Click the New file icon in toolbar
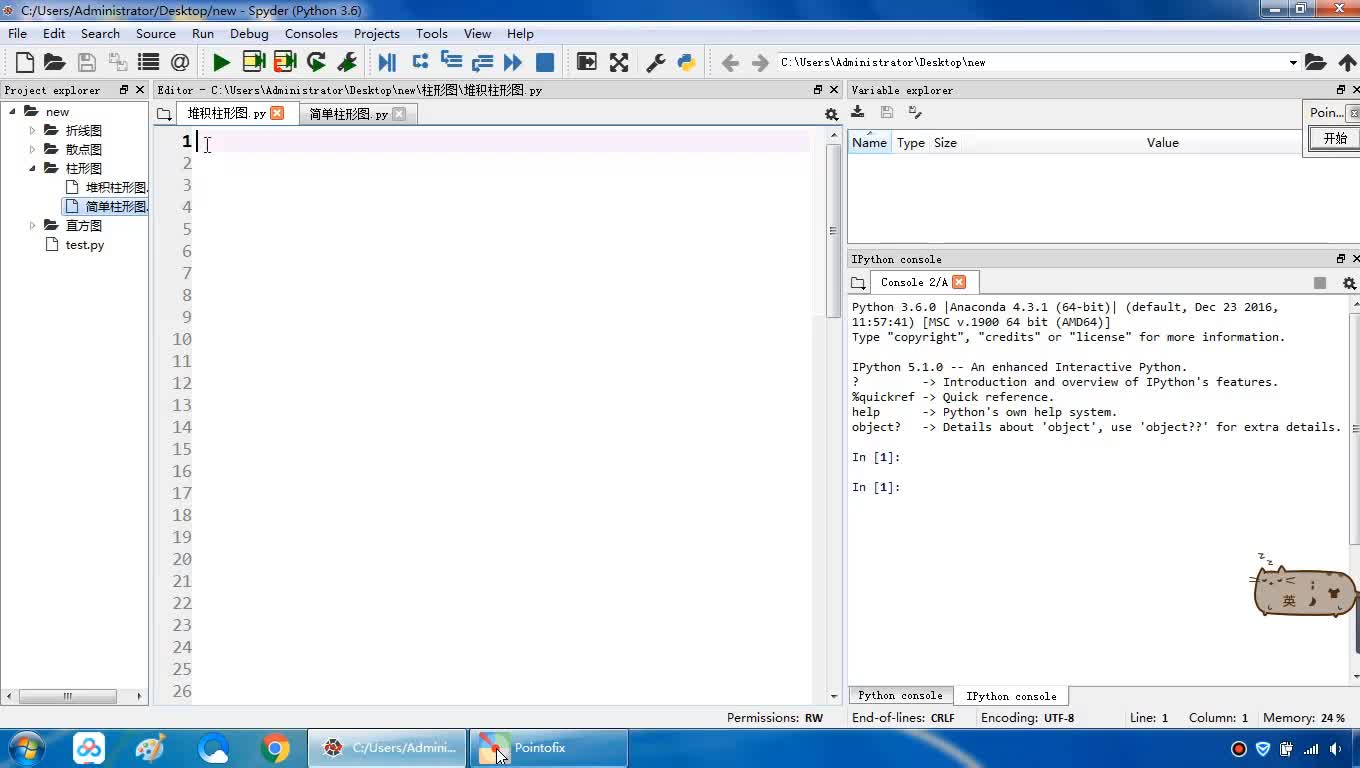The image size is (1360, 768). pyautogui.click(x=25, y=62)
